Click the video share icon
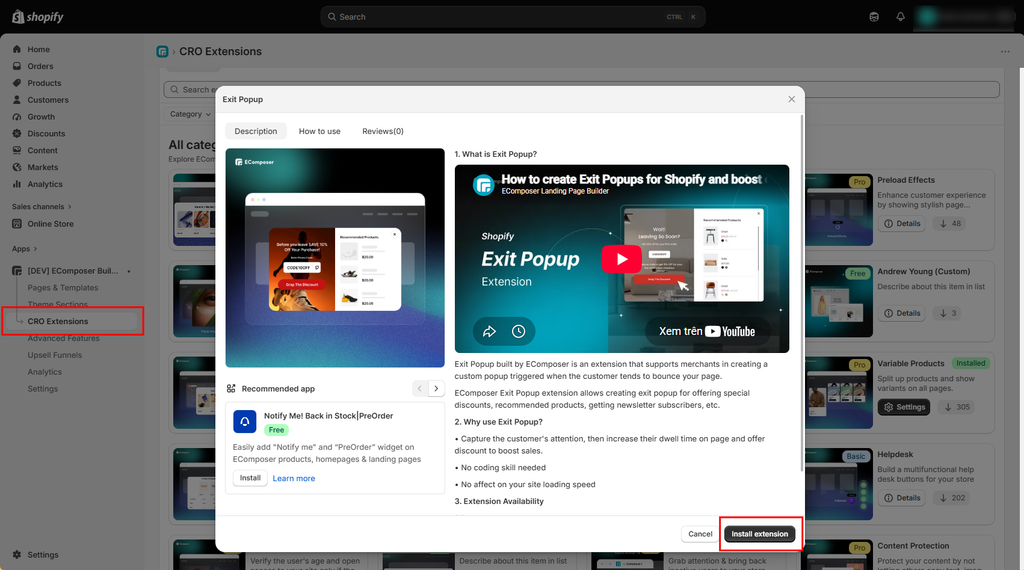The width and height of the screenshot is (1024, 570). [489, 332]
